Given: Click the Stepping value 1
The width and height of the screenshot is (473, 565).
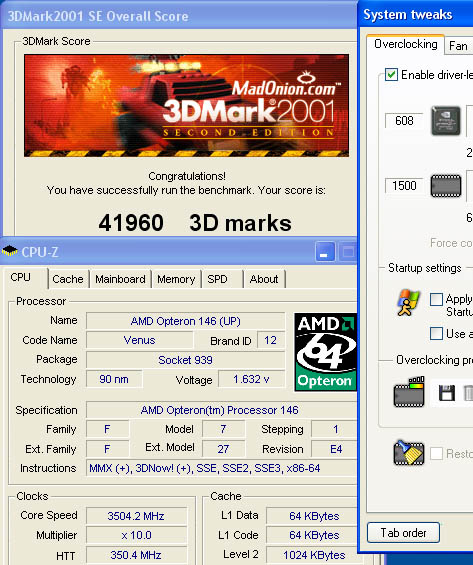Looking at the screenshot, I should pyautogui.click(x=335, y=430).
